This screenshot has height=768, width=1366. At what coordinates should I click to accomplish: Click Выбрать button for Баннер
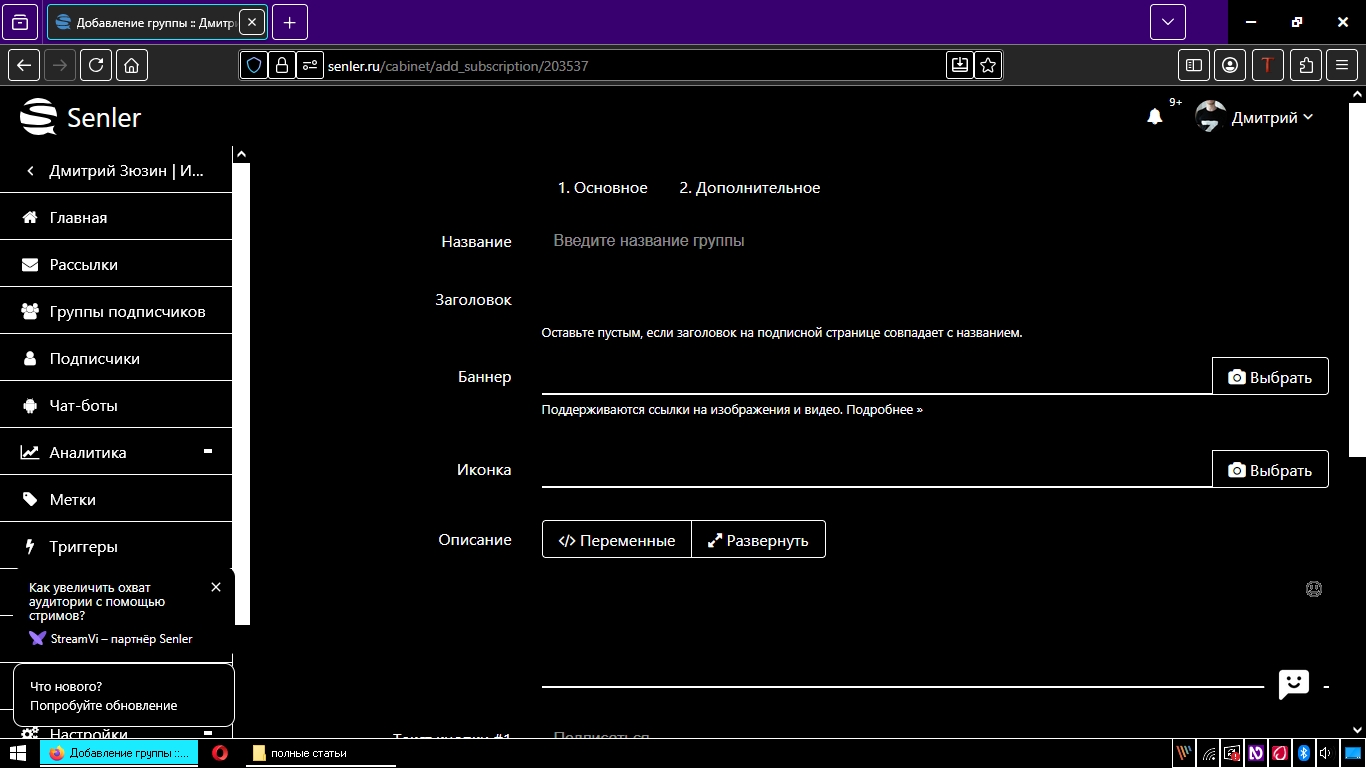tap(1270, 377)
